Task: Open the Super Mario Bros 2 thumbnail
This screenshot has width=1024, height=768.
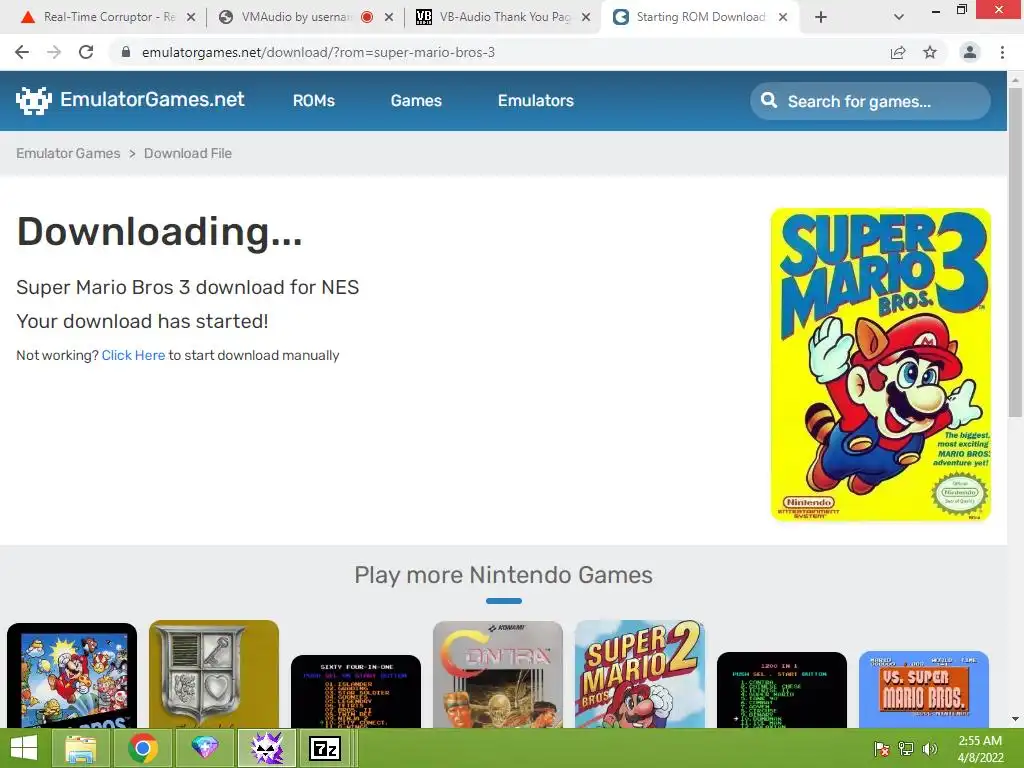Action: [639, 674]
